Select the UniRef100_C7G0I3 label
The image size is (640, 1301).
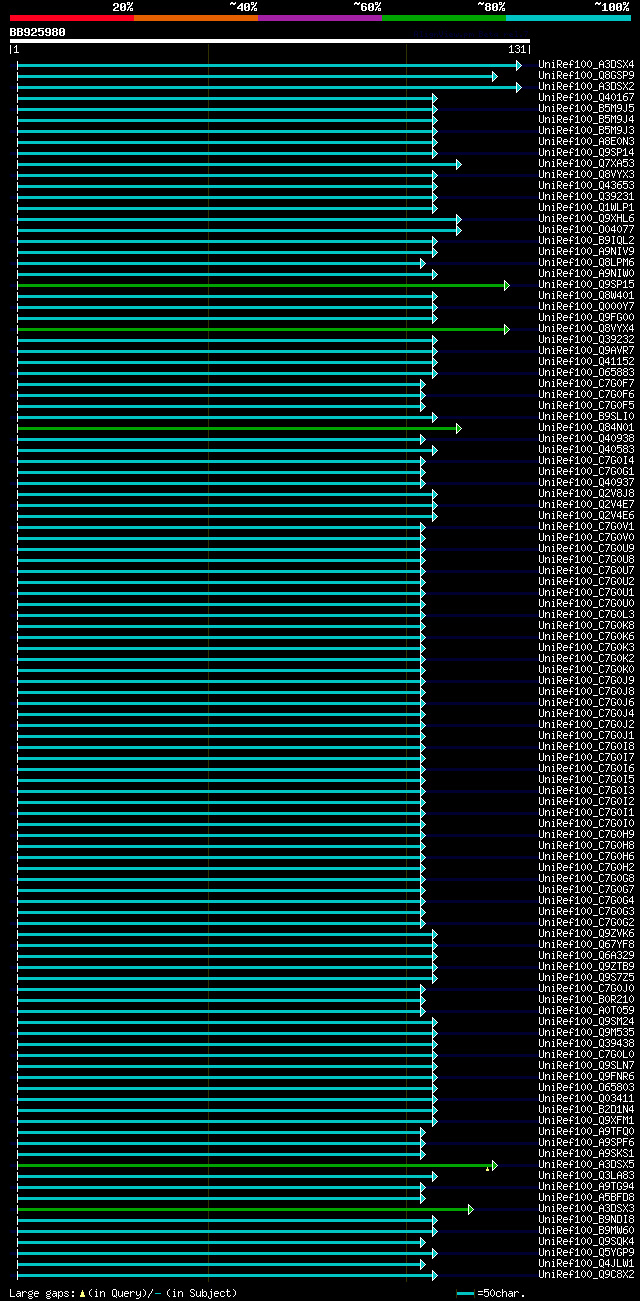click(586, 791)
